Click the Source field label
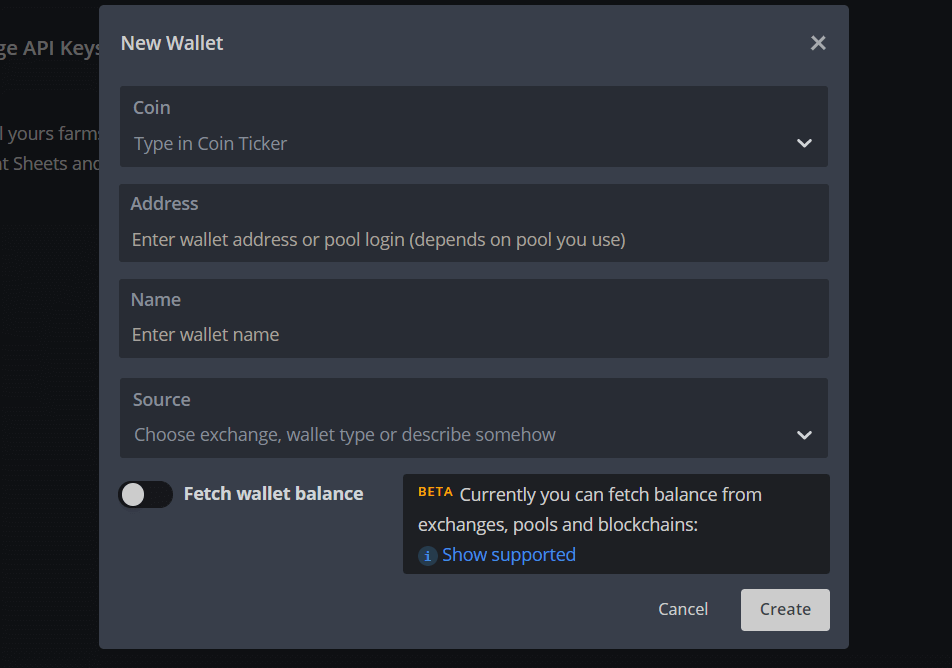This screenshot has width=952, height=668. tap(162, 400)
